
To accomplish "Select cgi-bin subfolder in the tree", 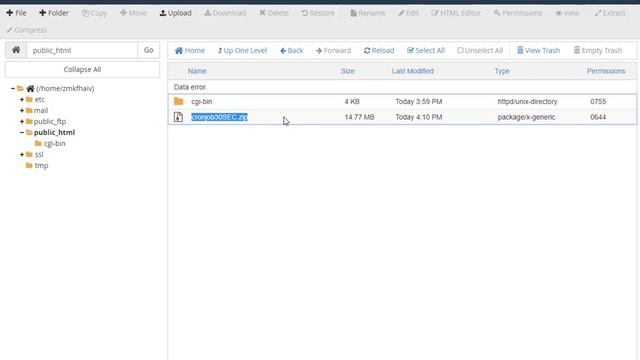I will click(54, 144).
